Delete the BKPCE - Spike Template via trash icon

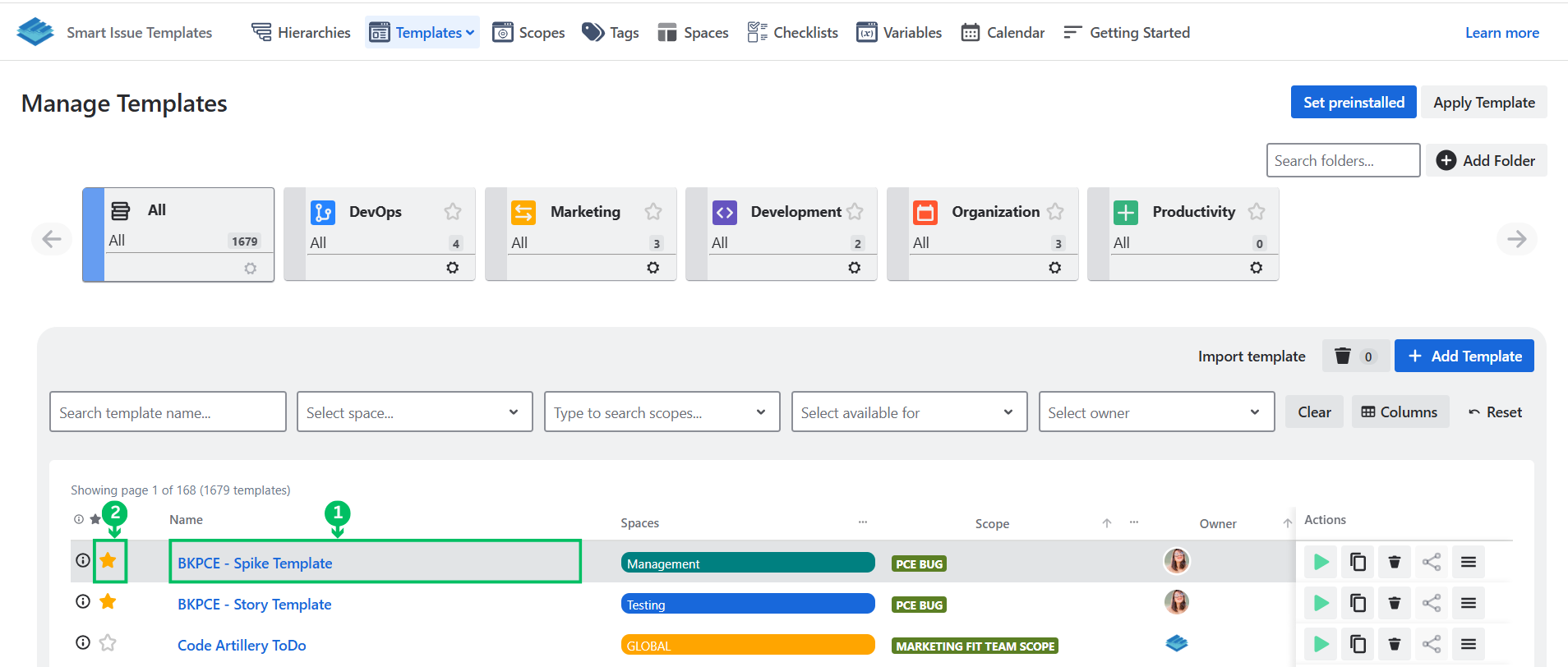[1395, 562]
